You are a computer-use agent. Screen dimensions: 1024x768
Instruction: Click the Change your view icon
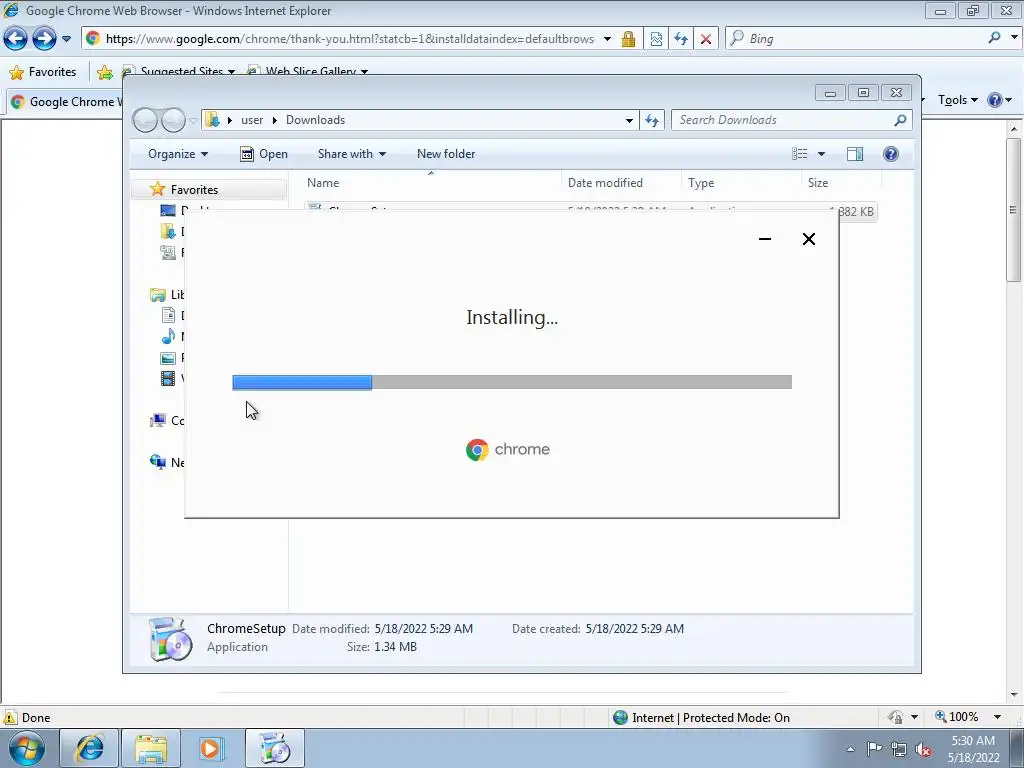(x=800, y=154)
